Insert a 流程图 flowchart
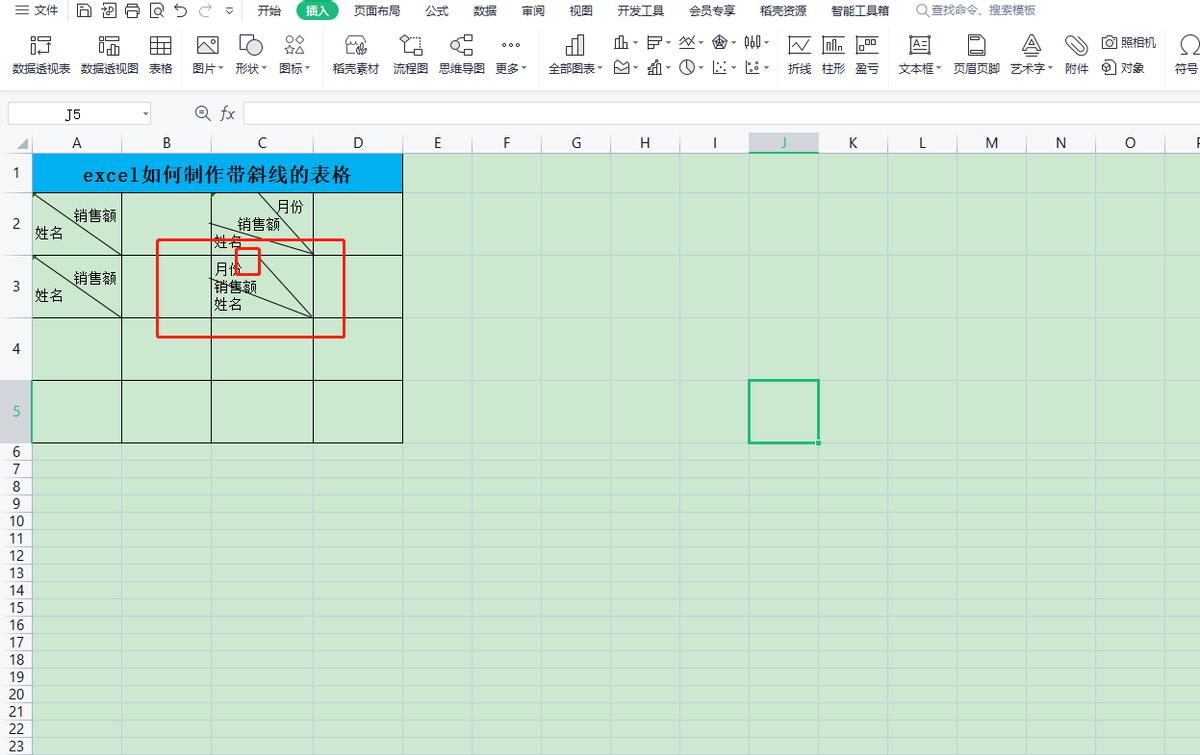The image size is (1200, 755). point(410,46)
